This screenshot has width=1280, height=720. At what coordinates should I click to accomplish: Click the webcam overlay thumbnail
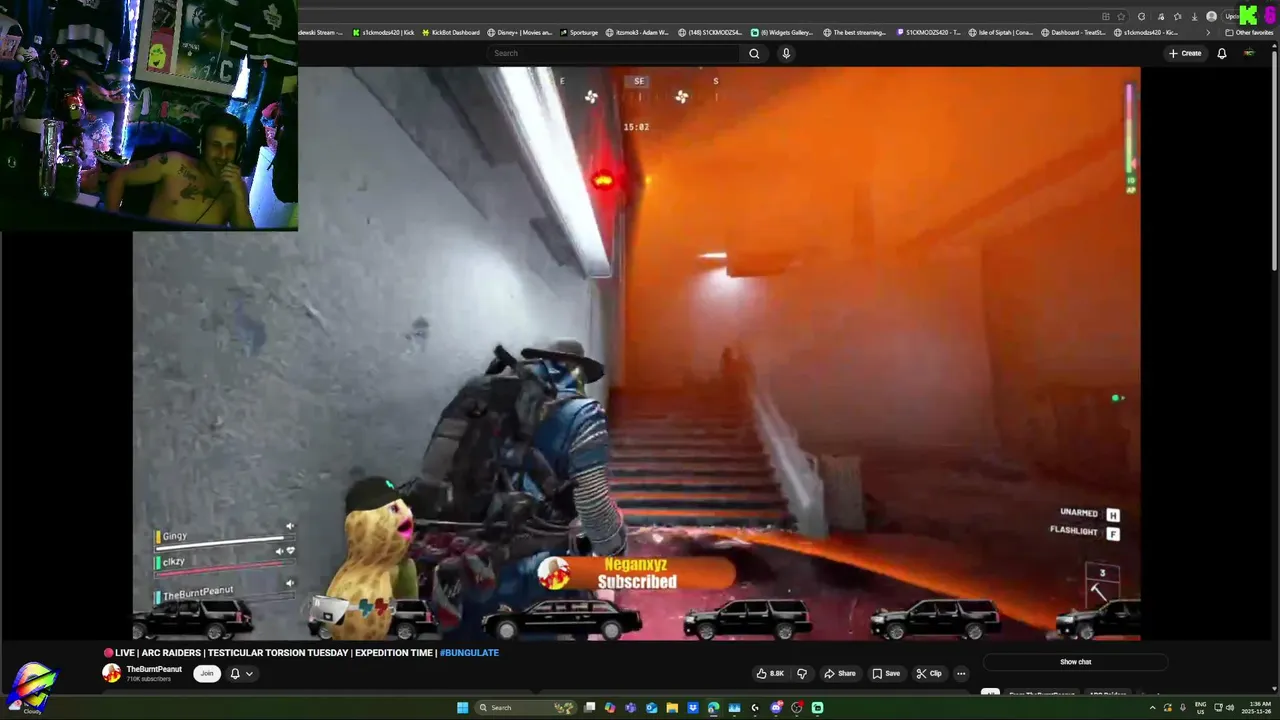point(149,115)
